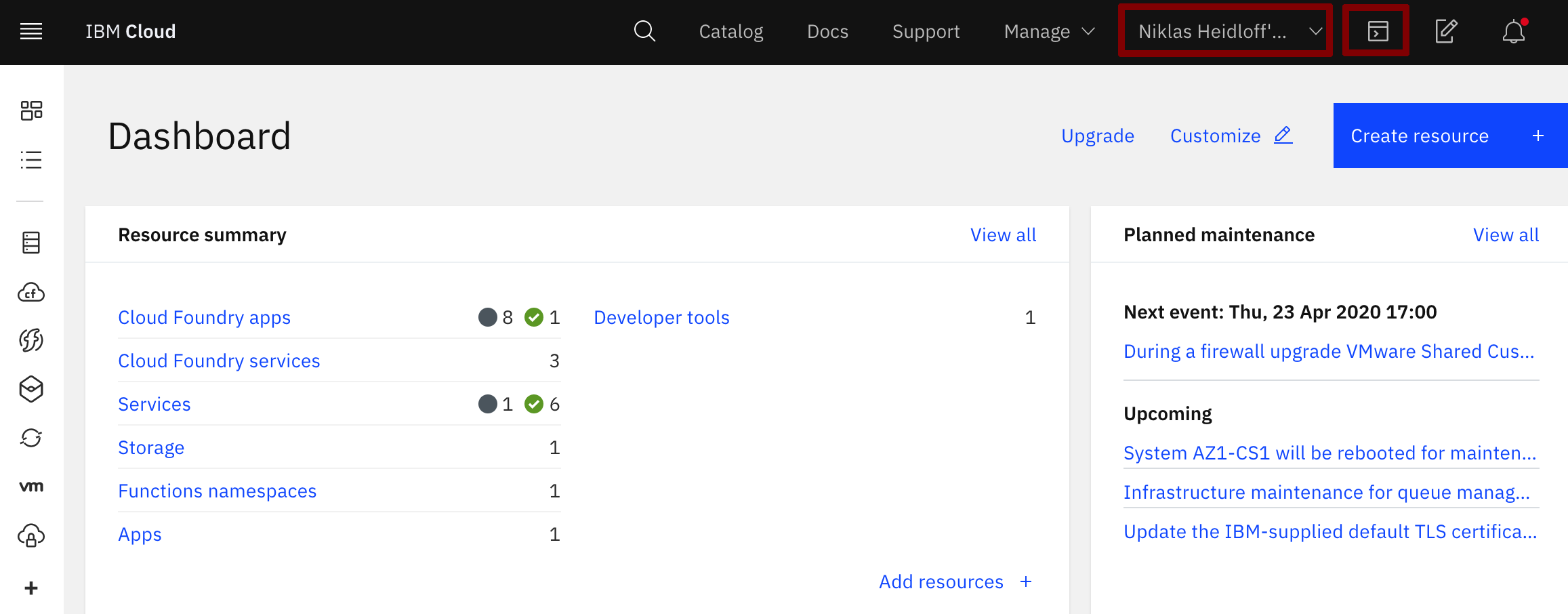The width and height of the screenshot is (1568, 614).
Task: Click the Resource list sidebar icon
Action: [x=31, y=160]
